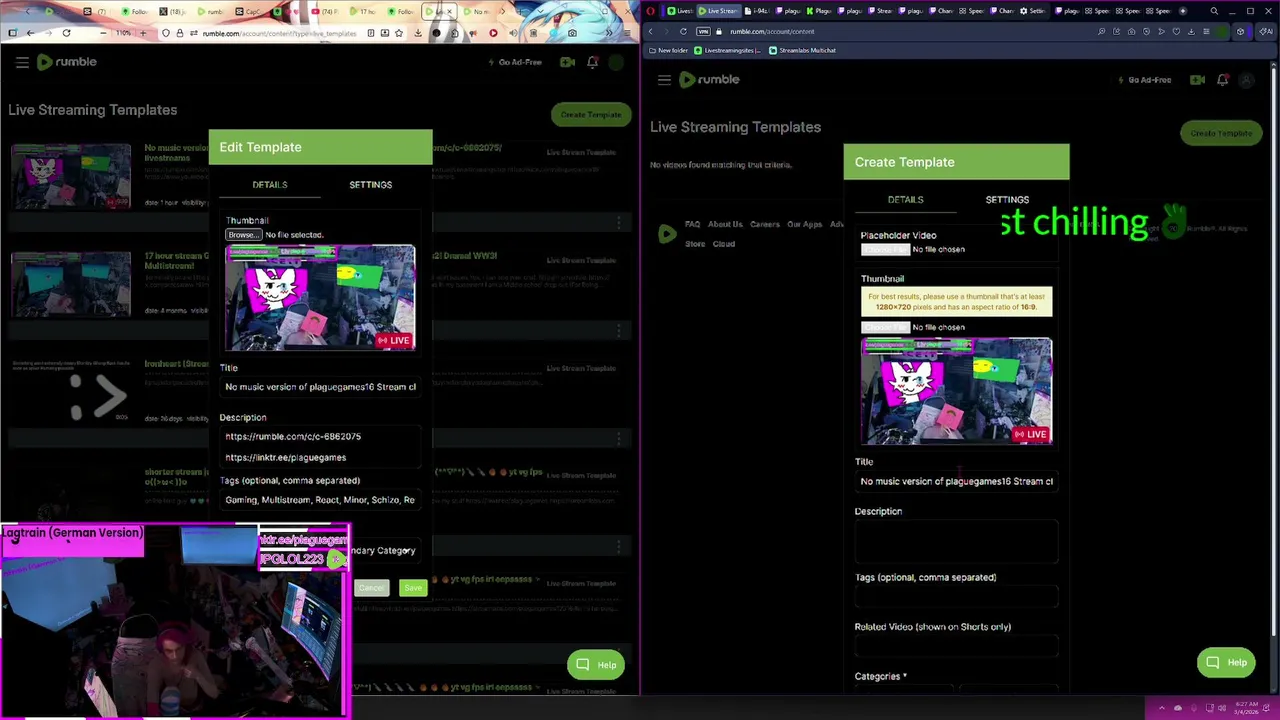Select DETAILS tab in Create Template dialog
This screenshot has height=720, width=1280.
tap(905, 199)
